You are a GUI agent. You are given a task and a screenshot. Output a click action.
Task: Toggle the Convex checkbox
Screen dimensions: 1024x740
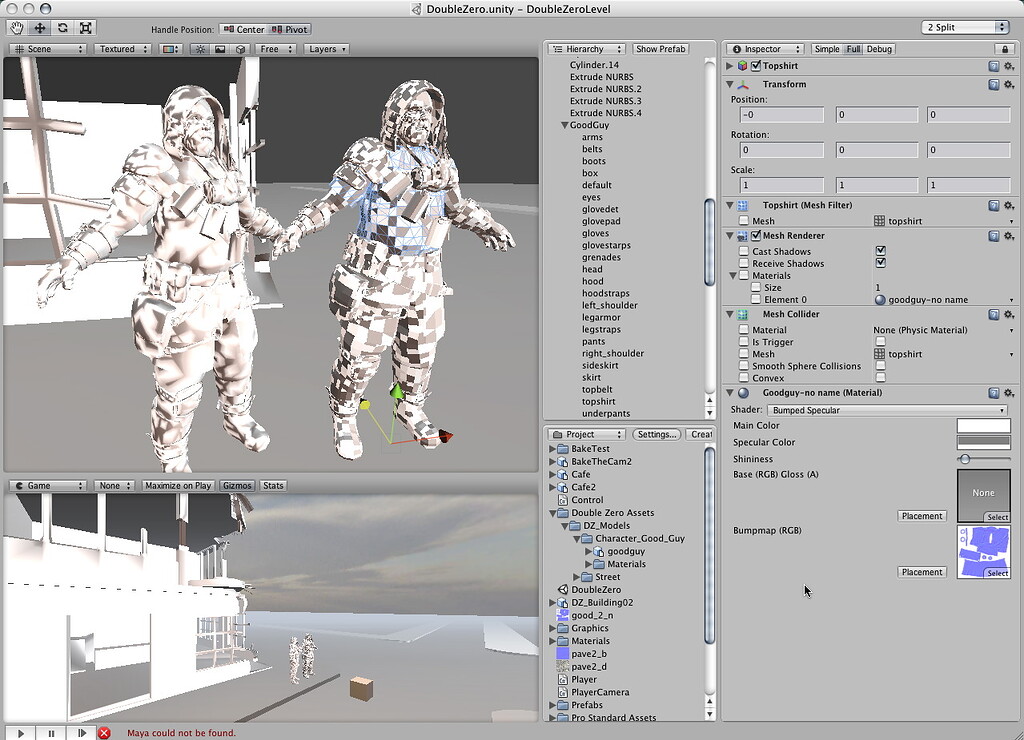[881, 378]
